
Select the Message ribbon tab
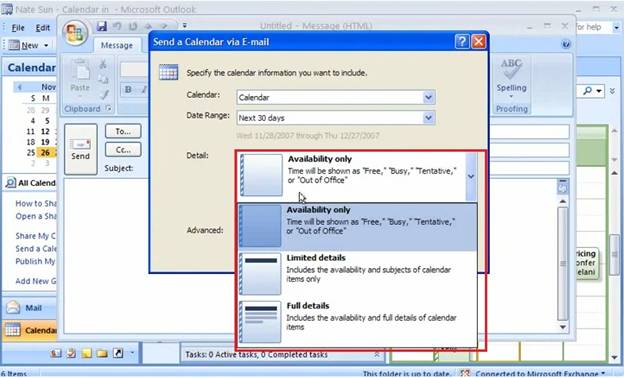click(x=117, y=45)
